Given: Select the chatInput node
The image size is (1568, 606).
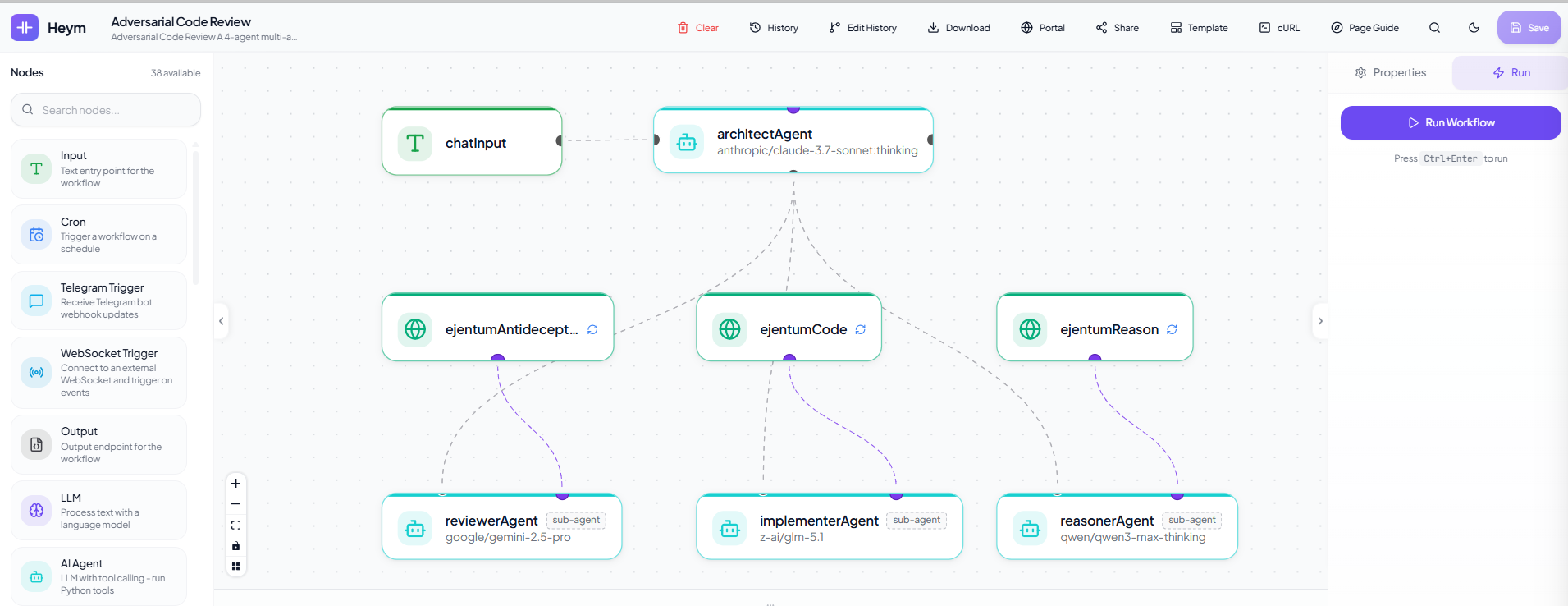Looking at the screenshot, I should click(x=472, y=141).
